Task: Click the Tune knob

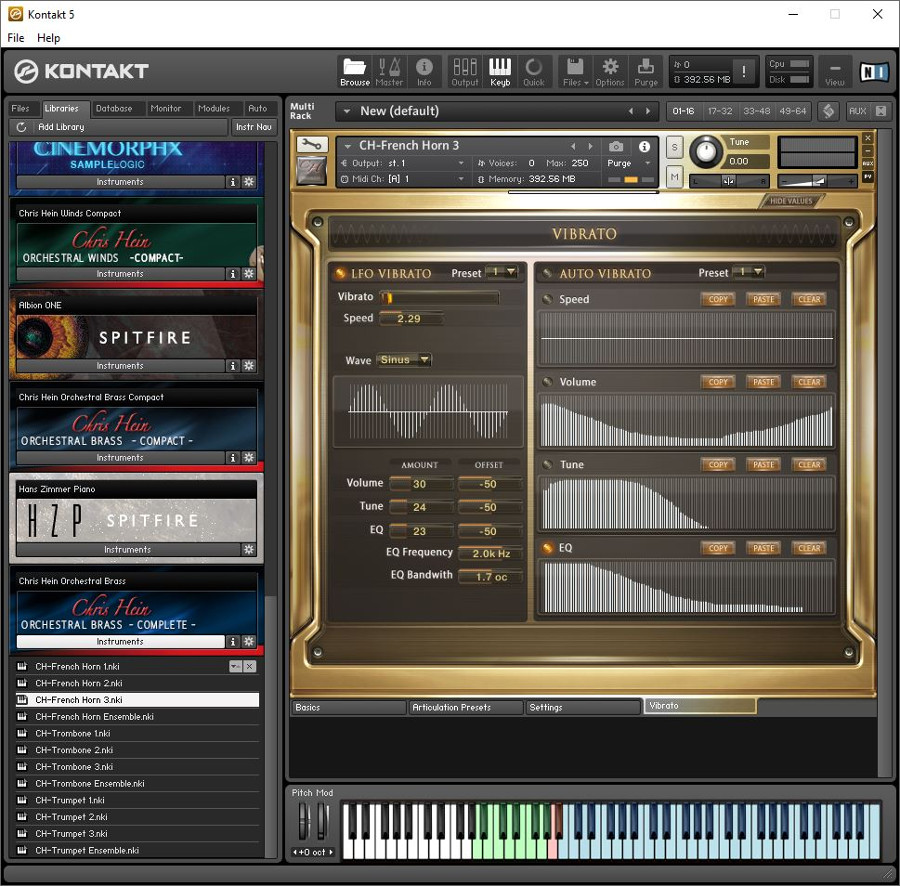Action: click(x=705, y=151)
